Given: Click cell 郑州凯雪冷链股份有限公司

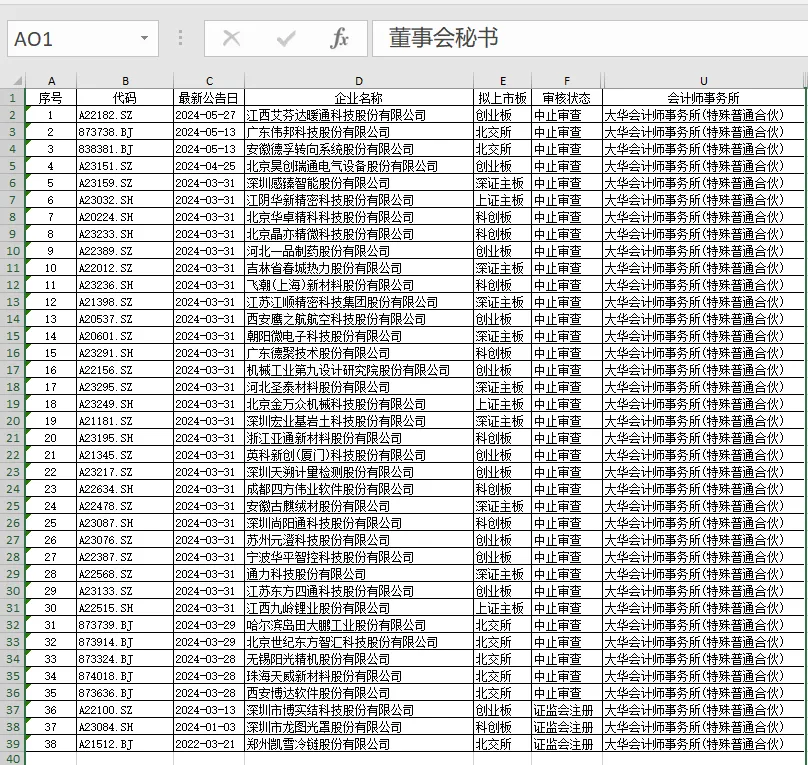Looking at the screenshot, I should pyautogui.click(x=359, y=744).
